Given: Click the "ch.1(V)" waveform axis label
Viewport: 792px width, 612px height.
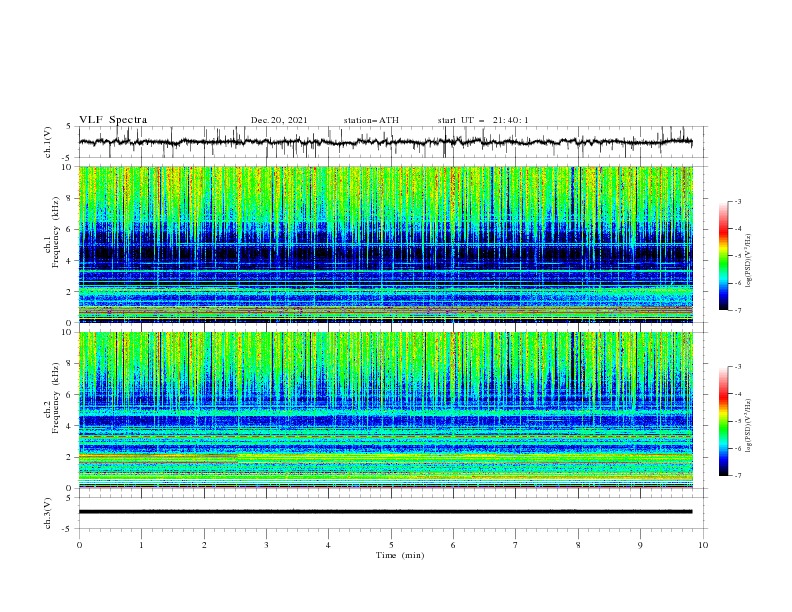Looking at the screenshot, I should click(x=48, y=142).
